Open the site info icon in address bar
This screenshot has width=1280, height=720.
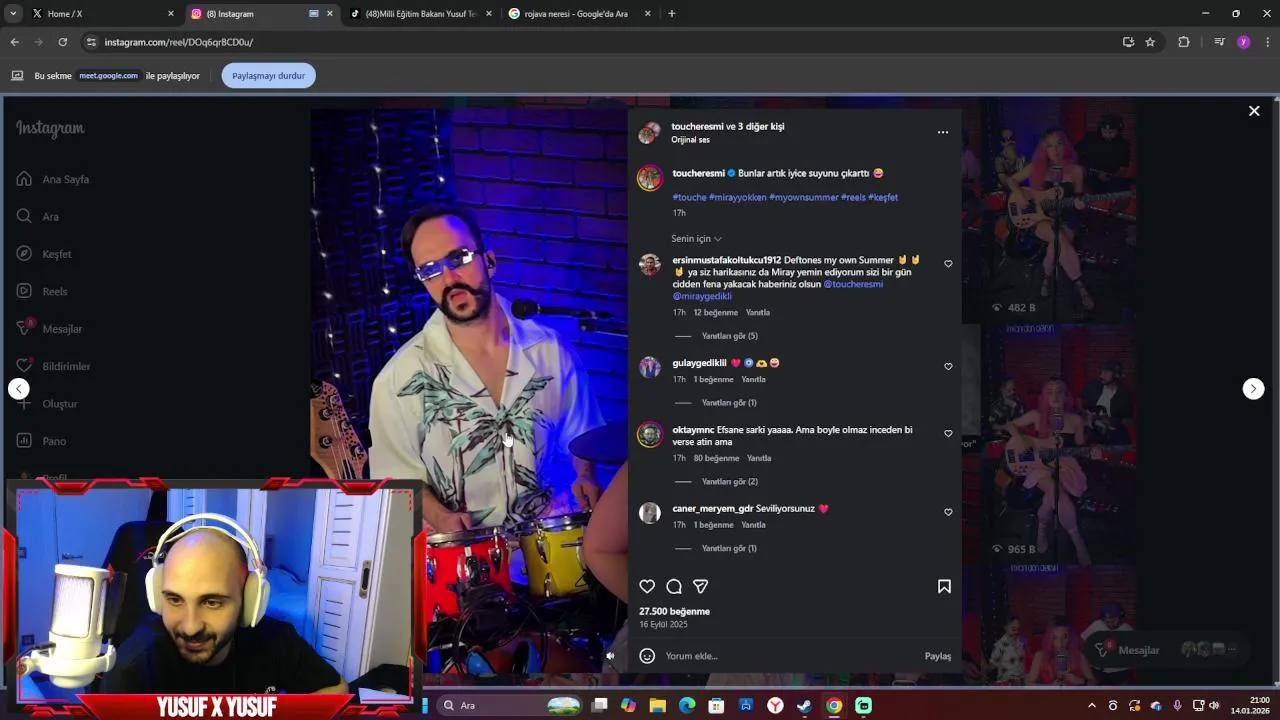(91, 42)
